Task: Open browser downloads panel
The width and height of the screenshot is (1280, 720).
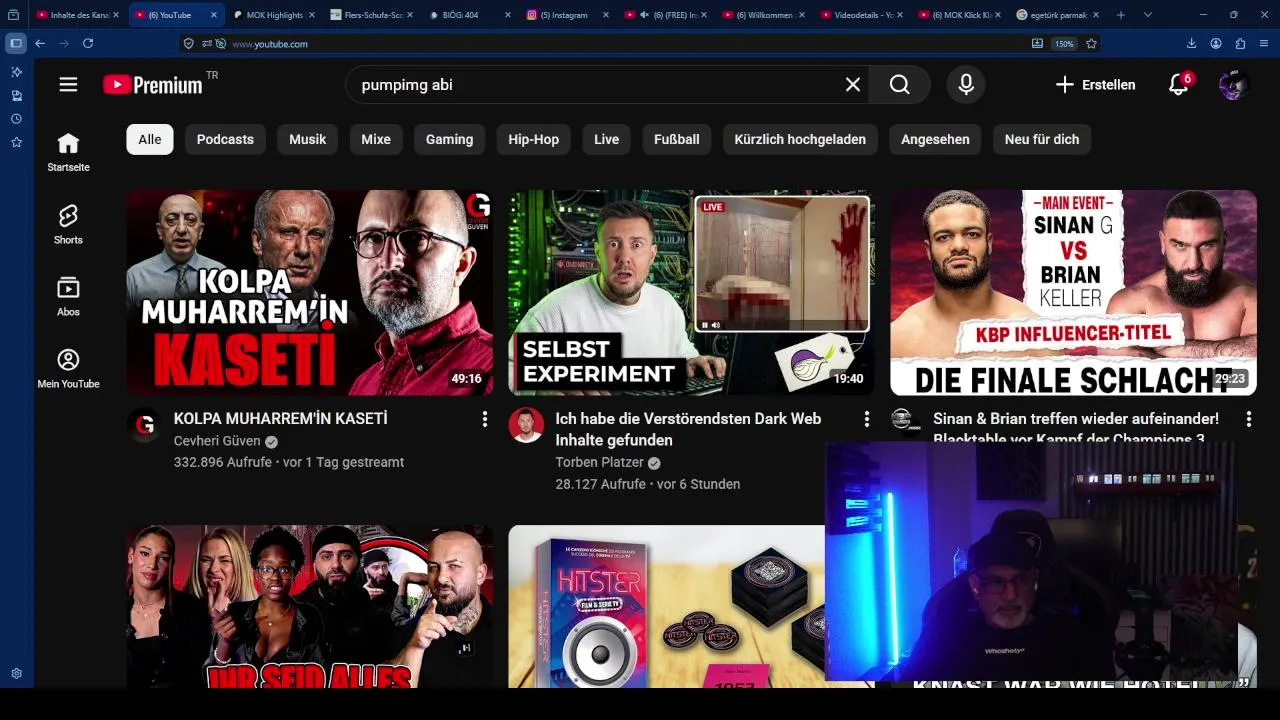Action: click(x=1191, y=44)
